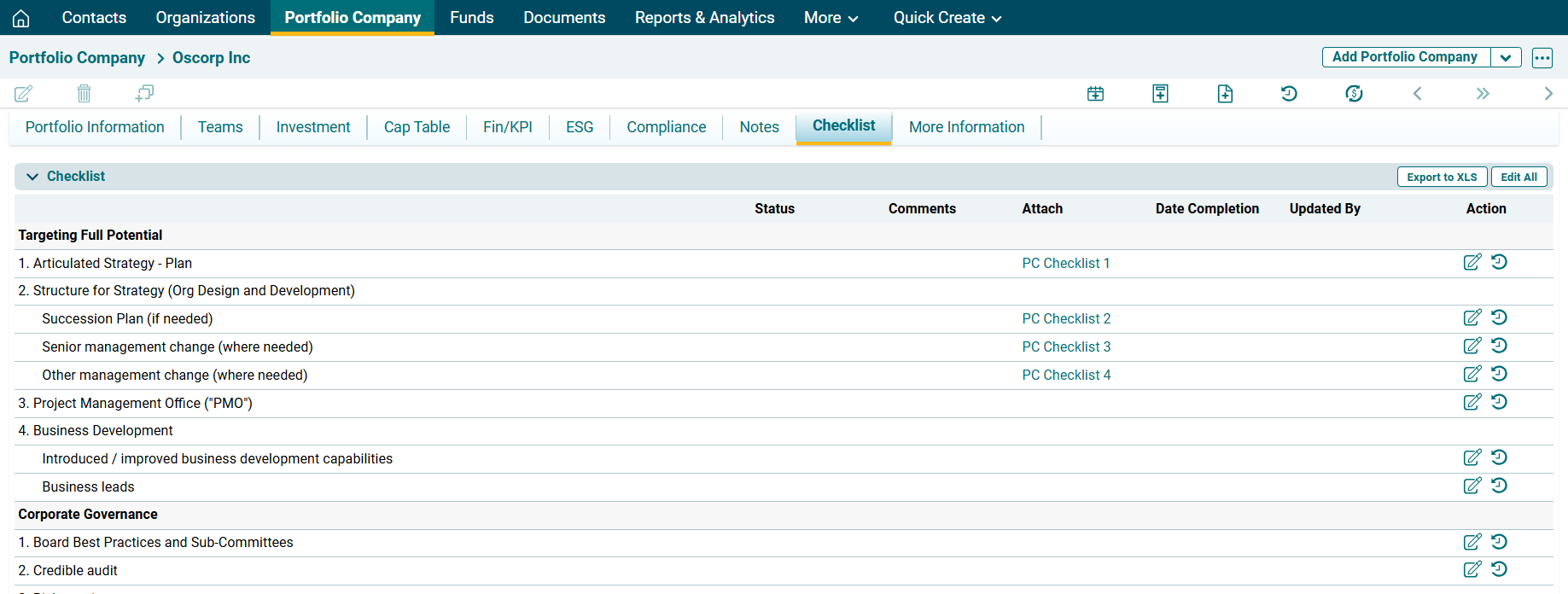
Task: Click the clone record icon
Action: 144,93
